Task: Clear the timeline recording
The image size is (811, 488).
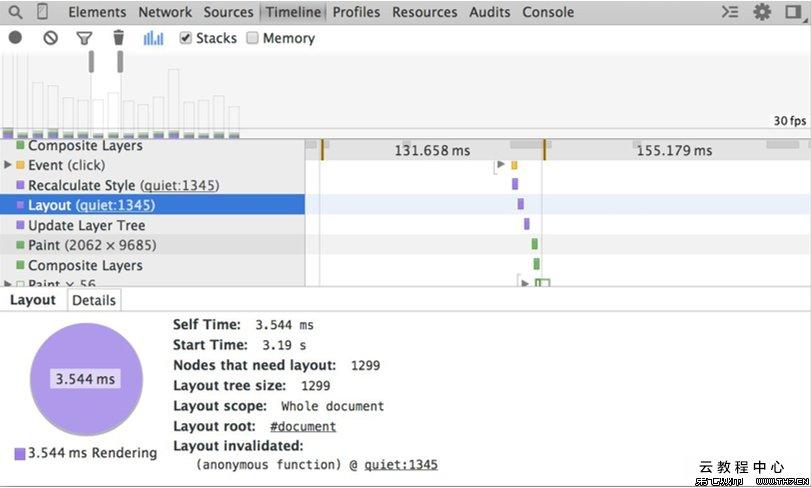Action: tap(50, 38)
